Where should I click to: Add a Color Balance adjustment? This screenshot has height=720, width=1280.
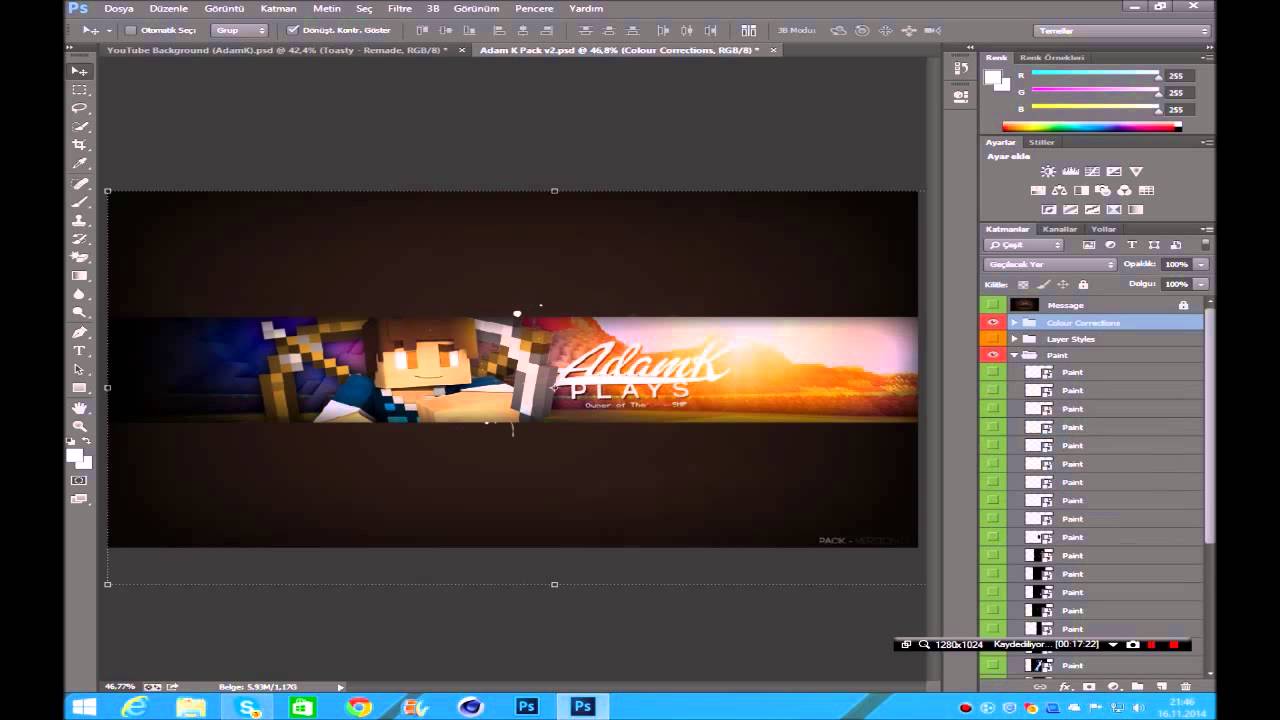coord(1059,191)
